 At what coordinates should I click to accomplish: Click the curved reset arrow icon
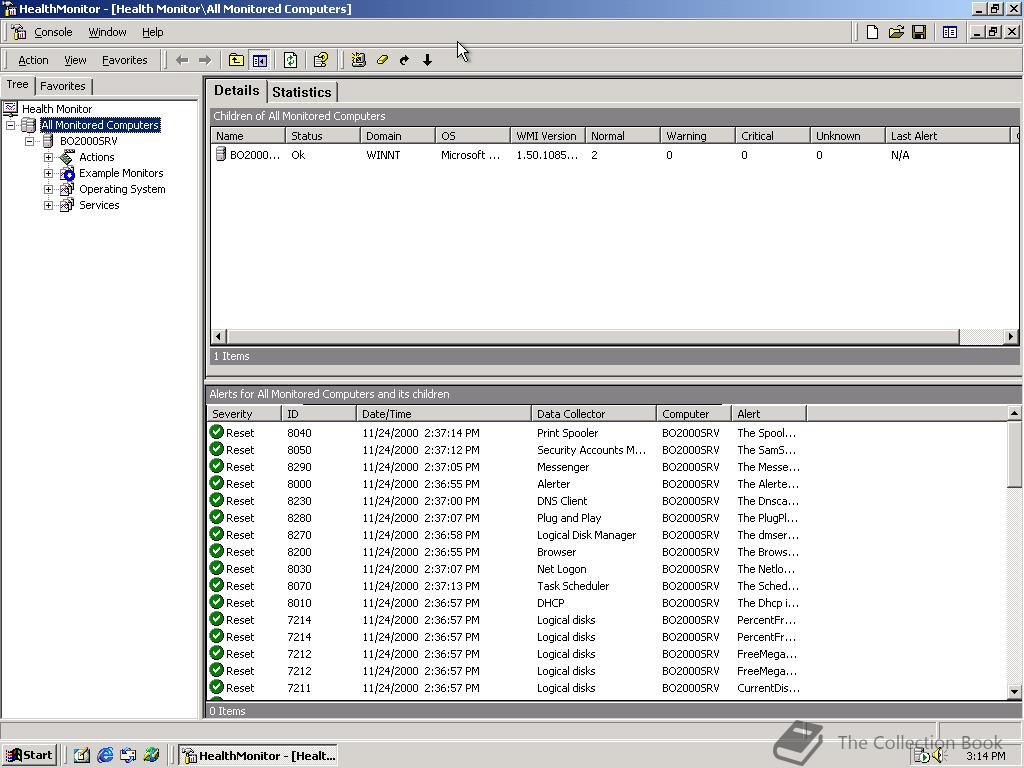pos(404,60)
